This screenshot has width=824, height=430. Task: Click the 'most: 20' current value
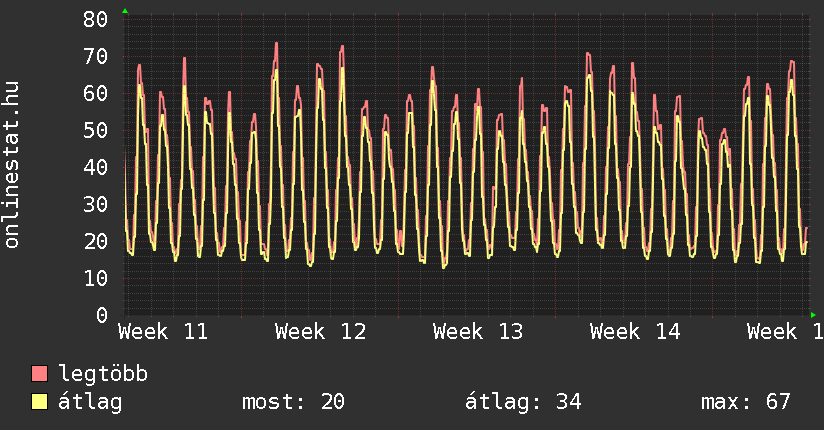tap(293, 403)
